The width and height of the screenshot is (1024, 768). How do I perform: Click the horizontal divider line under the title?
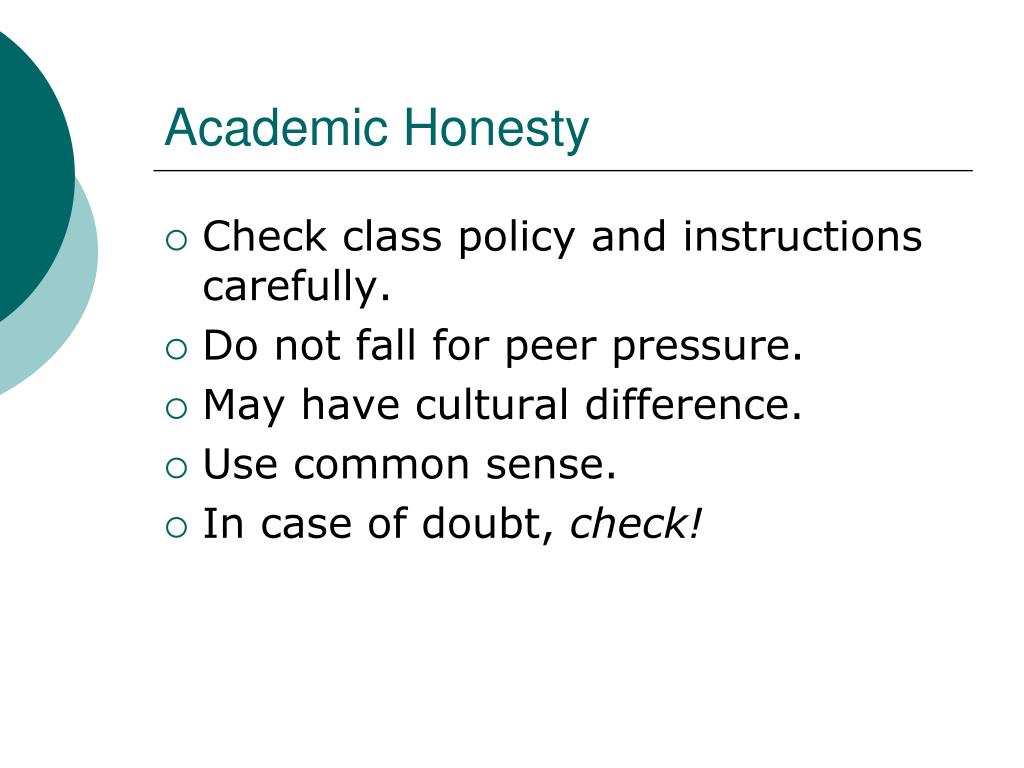563,170
